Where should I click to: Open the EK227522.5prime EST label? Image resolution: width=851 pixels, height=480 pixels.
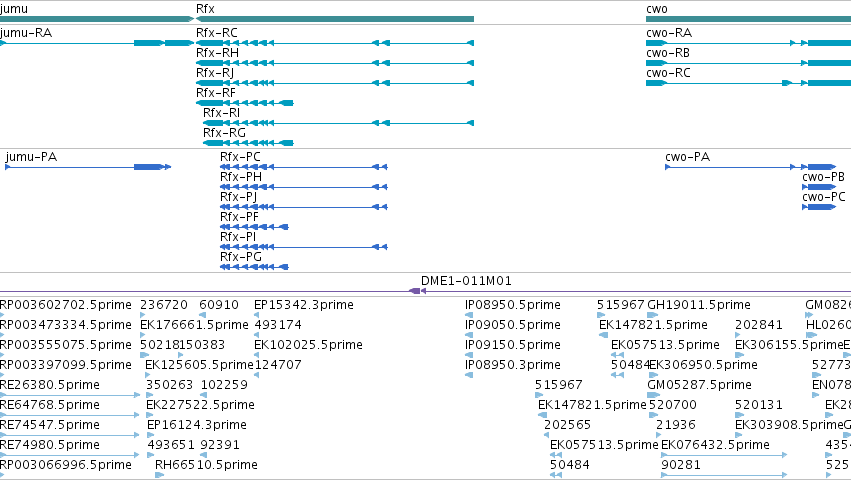pyautogui.click(x=200, y=405)
